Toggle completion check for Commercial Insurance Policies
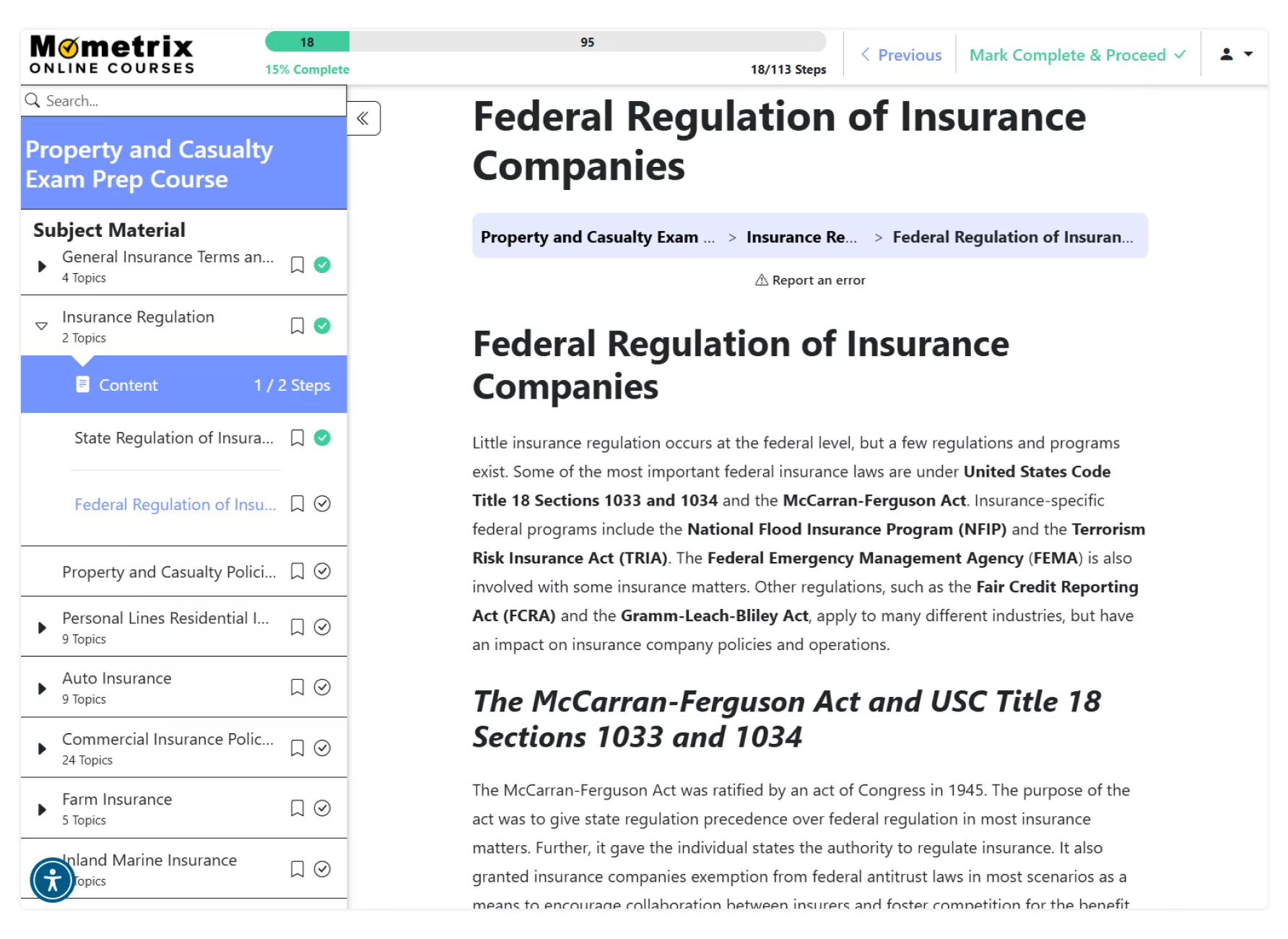Viewport: 1288px width, 939px height. coord(323,748)
